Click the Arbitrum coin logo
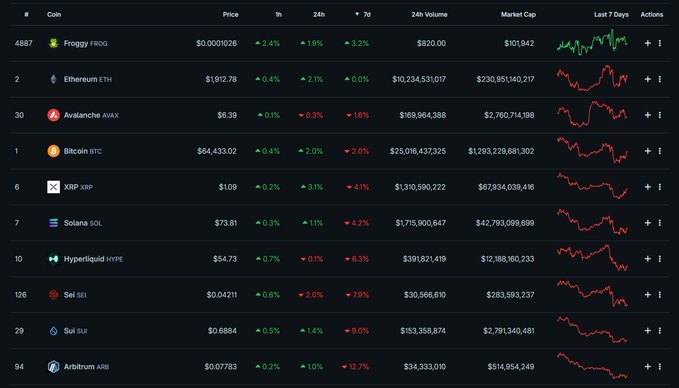This screenshot has width=679, height=388. tap(53, 366)
